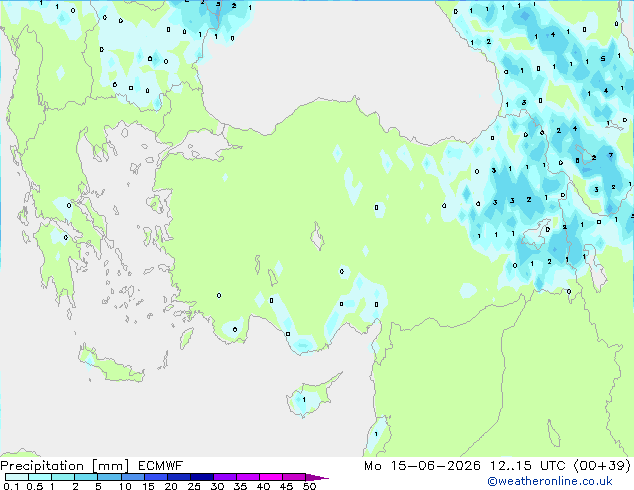
Task: Click the legend label '35'
Action: click(x=240, y=486)
